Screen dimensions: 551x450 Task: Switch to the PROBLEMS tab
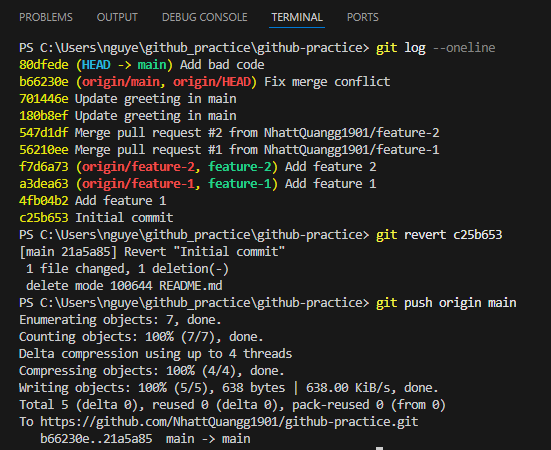46,17
